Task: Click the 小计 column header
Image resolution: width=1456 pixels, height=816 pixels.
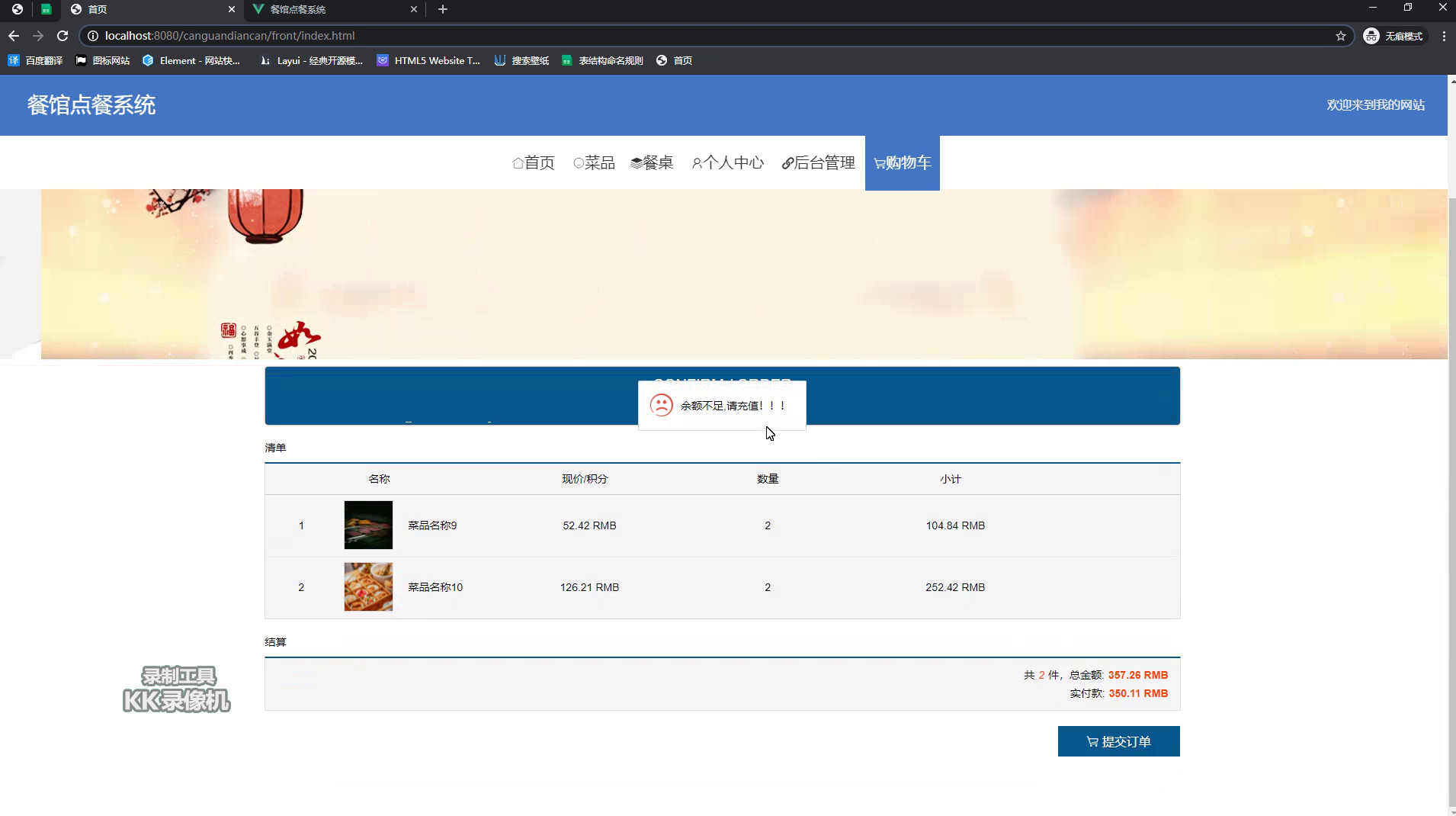Action: (x=951, y=479)
